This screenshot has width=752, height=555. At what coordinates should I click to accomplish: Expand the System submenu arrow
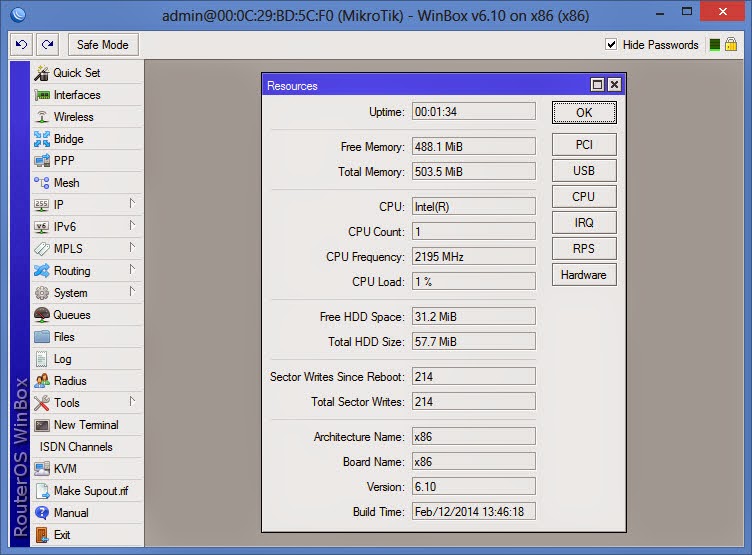click(132, 292)
